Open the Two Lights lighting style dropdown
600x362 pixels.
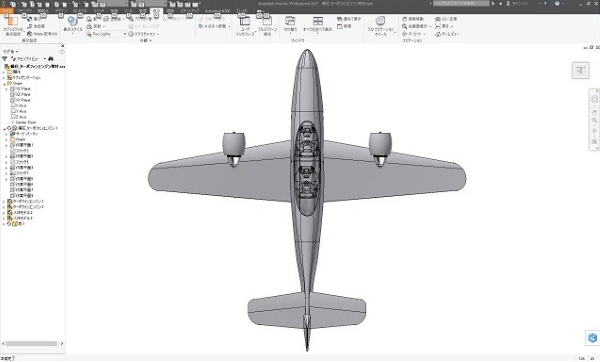[x=106, y=34]
